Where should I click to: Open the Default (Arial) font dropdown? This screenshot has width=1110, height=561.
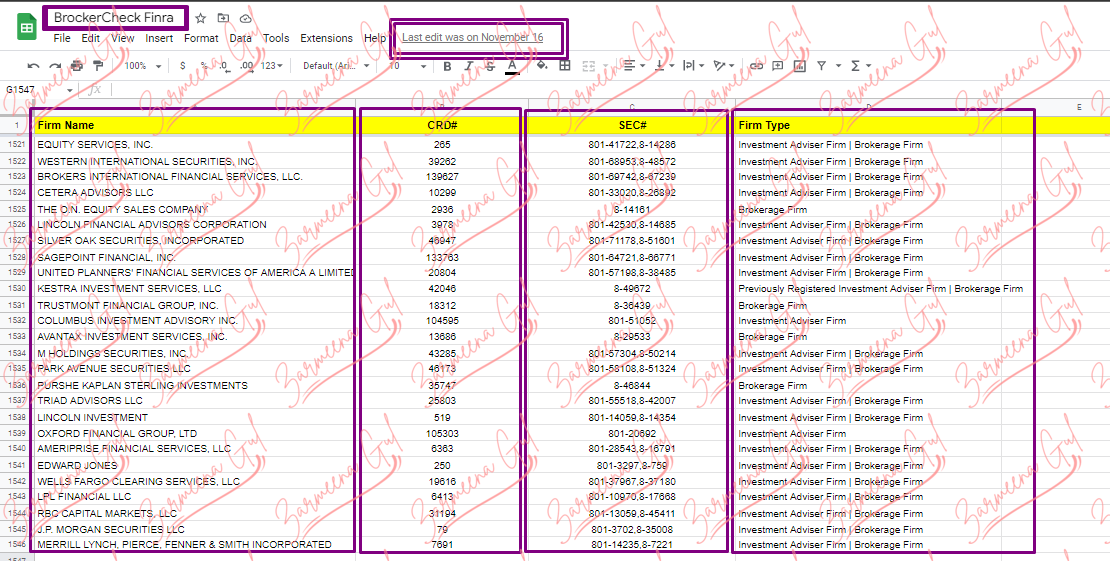336,66
